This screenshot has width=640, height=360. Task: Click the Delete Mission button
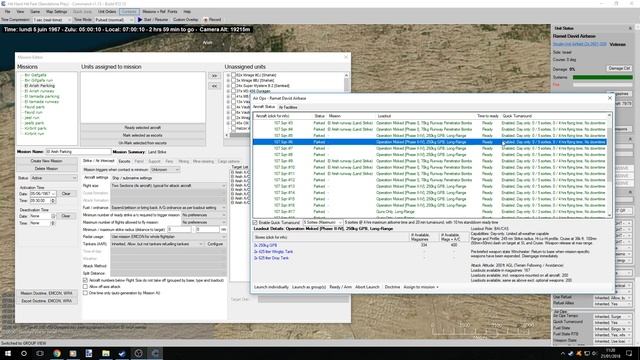47,169
